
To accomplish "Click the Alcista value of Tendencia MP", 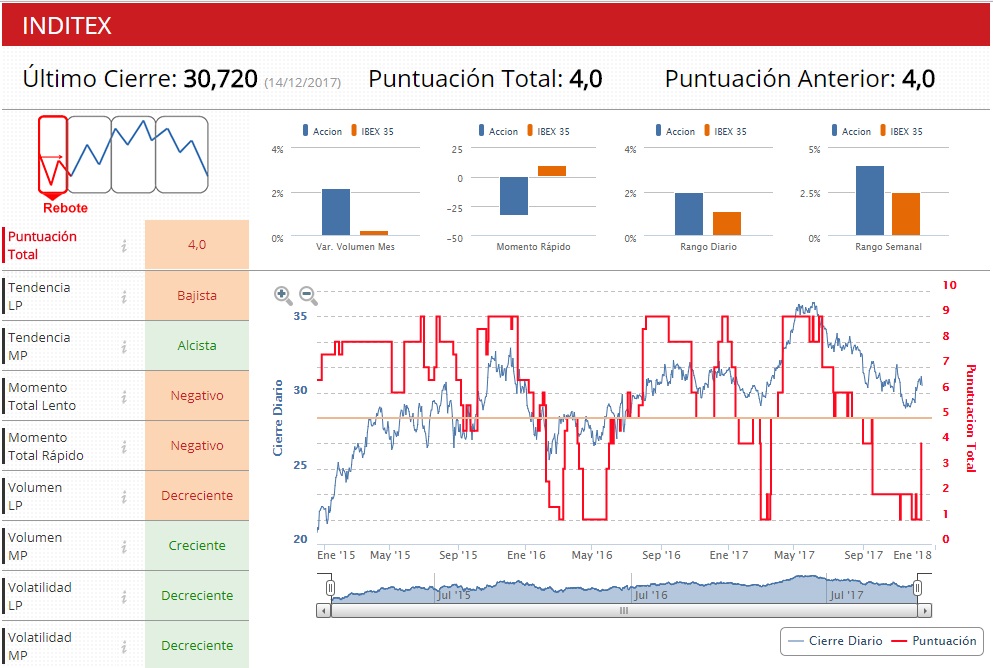I will pos(197,346).
